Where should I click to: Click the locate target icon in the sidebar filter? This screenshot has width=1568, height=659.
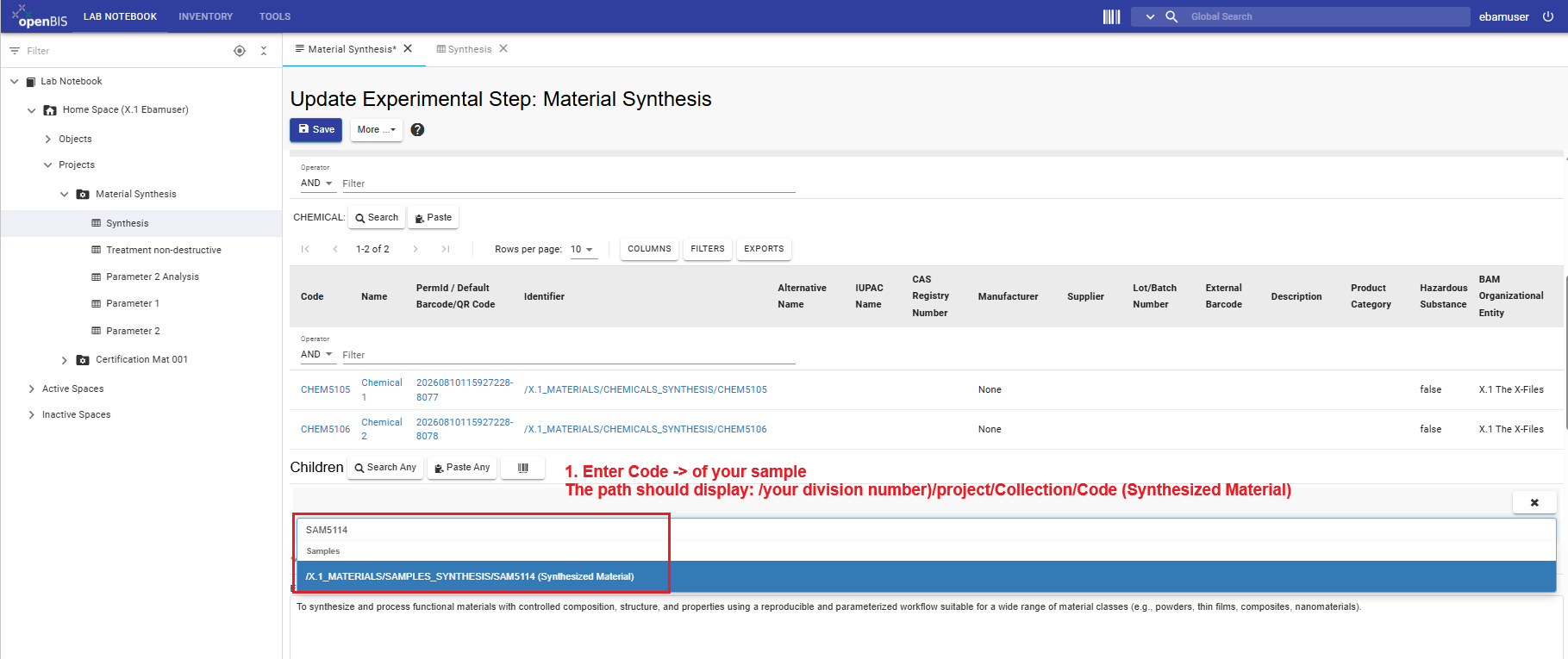240,51
